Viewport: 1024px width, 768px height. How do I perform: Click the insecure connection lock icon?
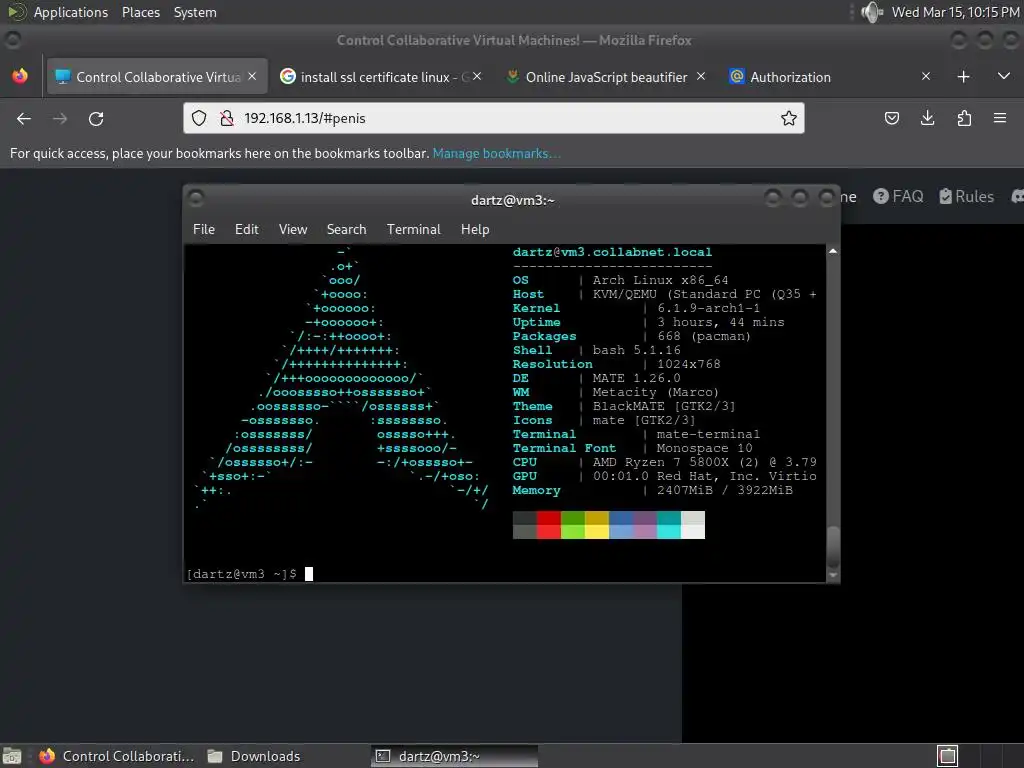coord(227,118)
